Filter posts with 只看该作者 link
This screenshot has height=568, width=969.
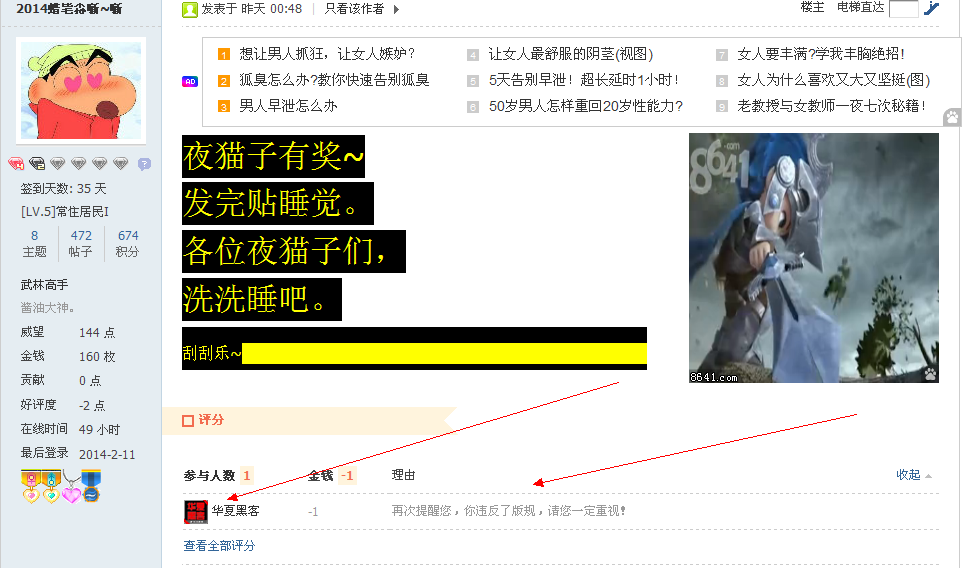tap(354, 9)
